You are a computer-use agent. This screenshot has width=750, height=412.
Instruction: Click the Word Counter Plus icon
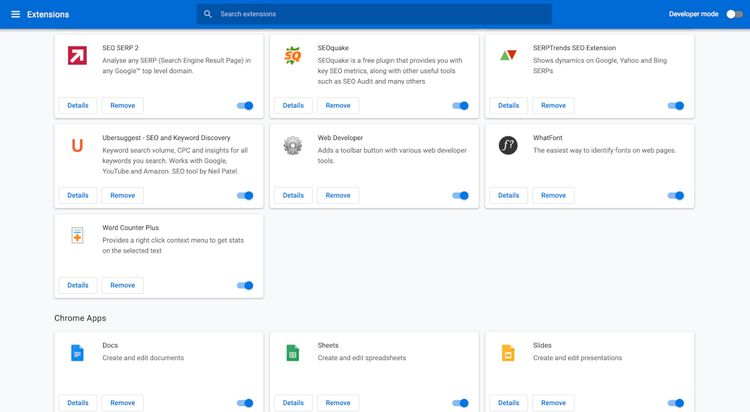pos(77,235)
